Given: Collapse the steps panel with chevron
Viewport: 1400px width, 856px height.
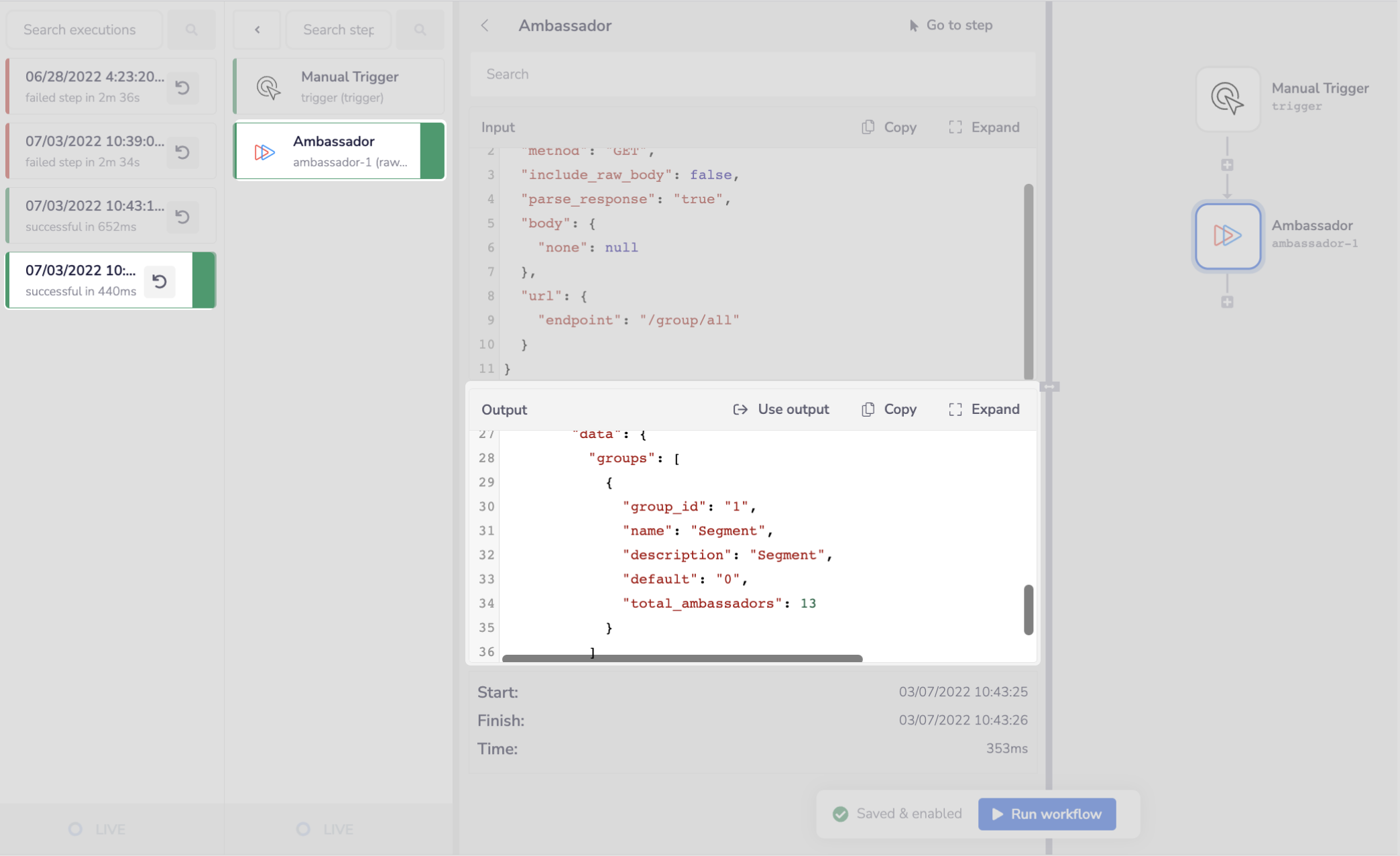Looking at the screenshot, I should 257,30.
